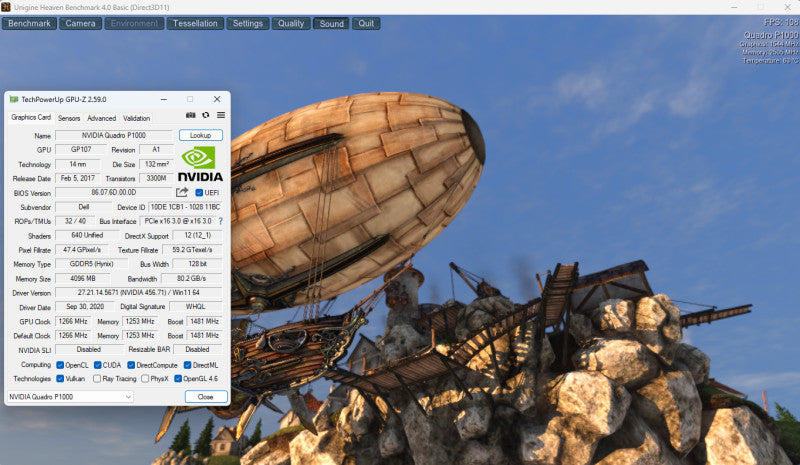
Task: Click the Subvendor value Dell
Action: coord(84,207)
